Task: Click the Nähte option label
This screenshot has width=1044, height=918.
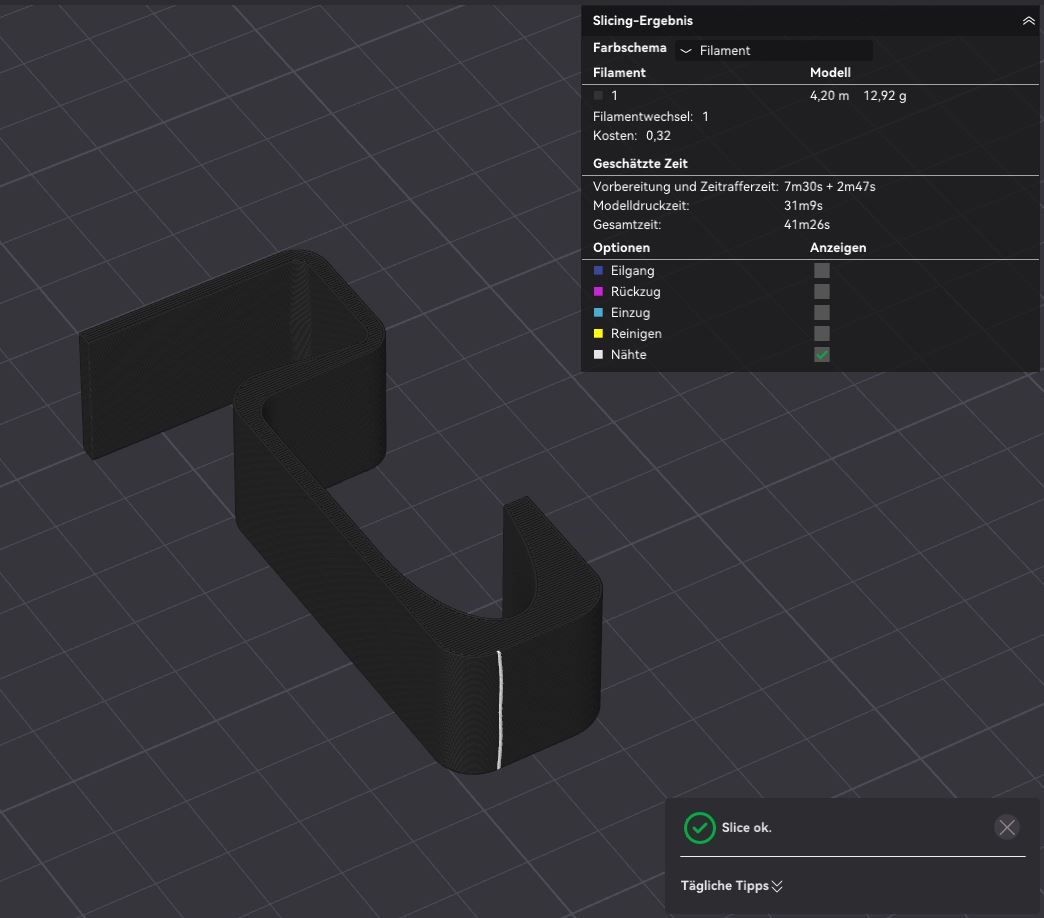Action: point(629,354)
